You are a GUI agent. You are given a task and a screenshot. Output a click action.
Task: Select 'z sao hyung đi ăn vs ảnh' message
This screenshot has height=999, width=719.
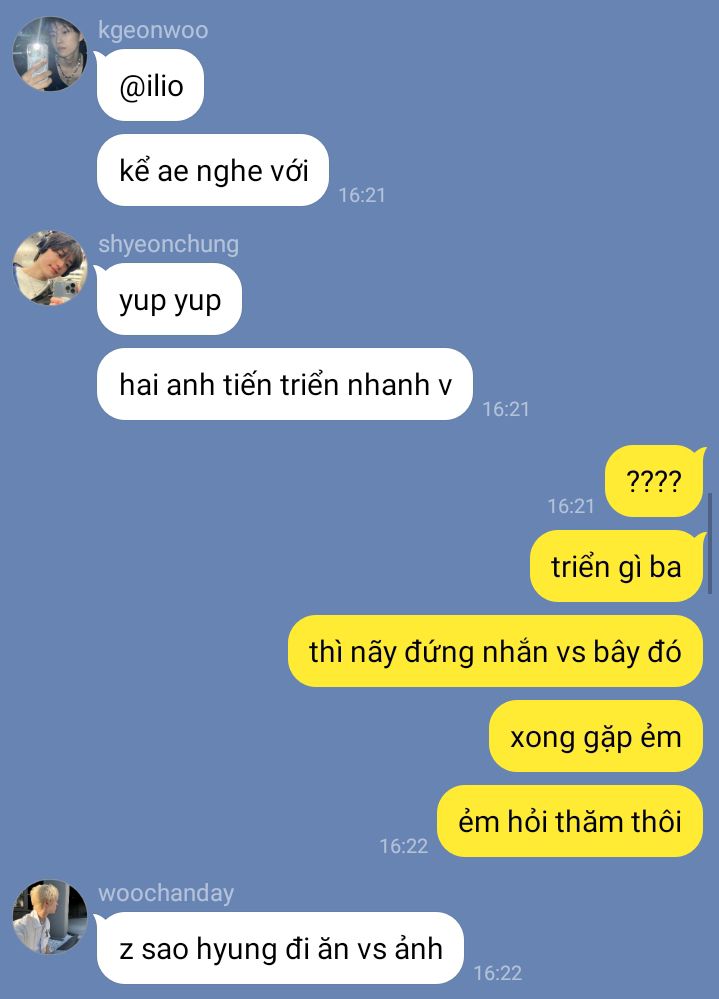[280, 949]
